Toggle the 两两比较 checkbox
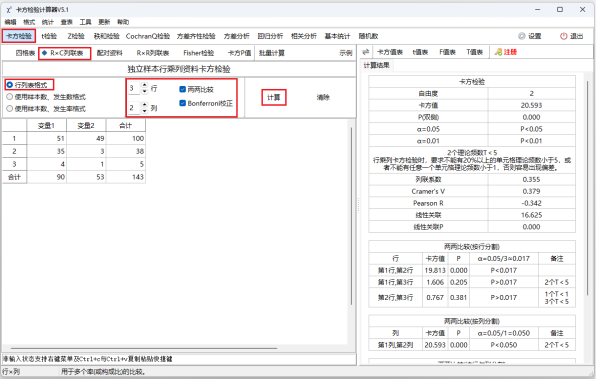597x379 pixels. pyautogui.click(x=182, y=89)
